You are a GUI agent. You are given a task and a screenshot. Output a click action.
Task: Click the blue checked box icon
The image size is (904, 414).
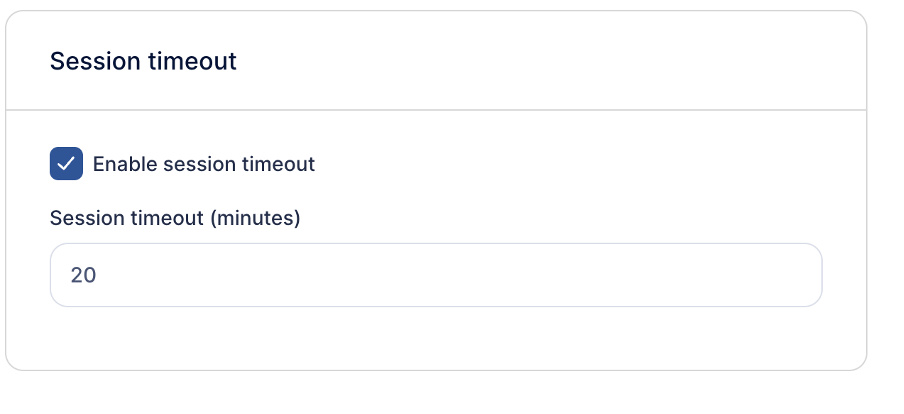pos(66,164)
